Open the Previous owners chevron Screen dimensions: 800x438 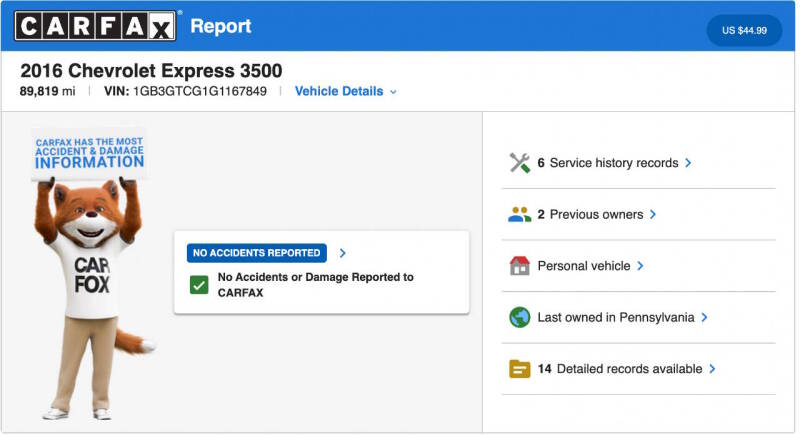(653, 214)
